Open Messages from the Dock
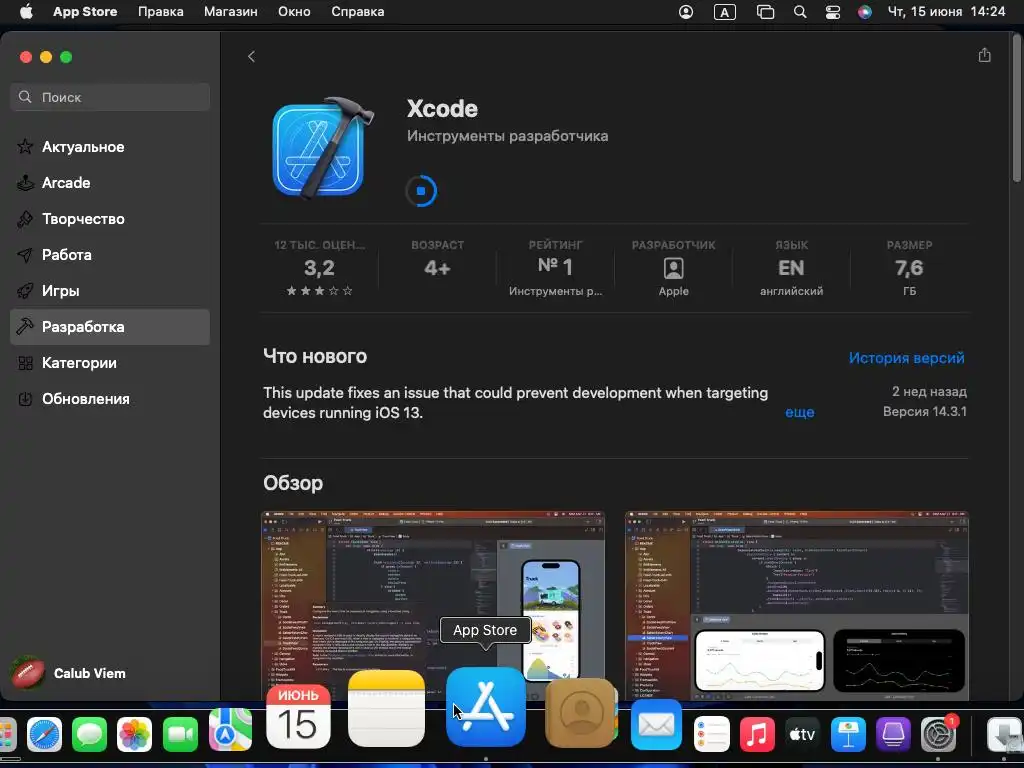Screen dimensions: 1024x768 (89, 733)
